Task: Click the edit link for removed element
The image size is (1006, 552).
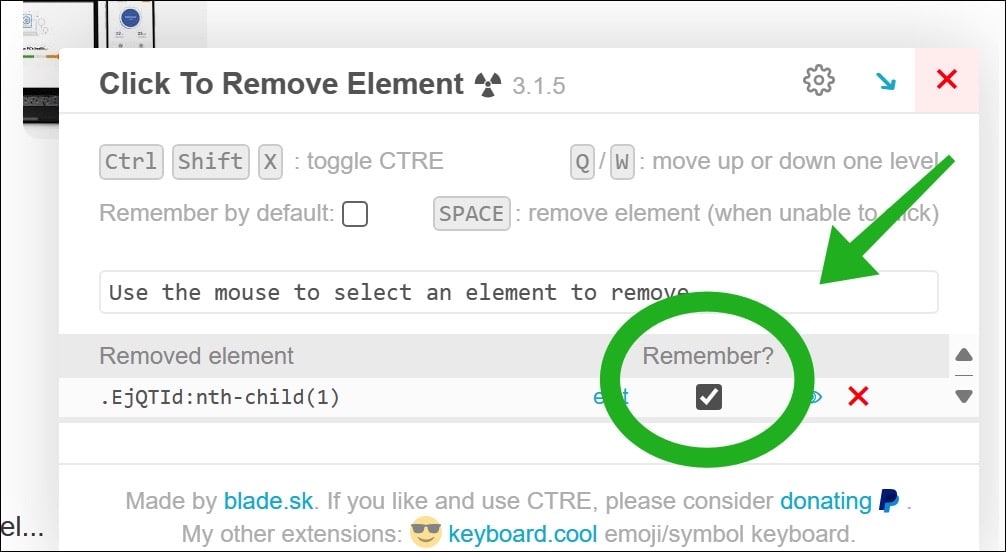Action: coord(610,397)
